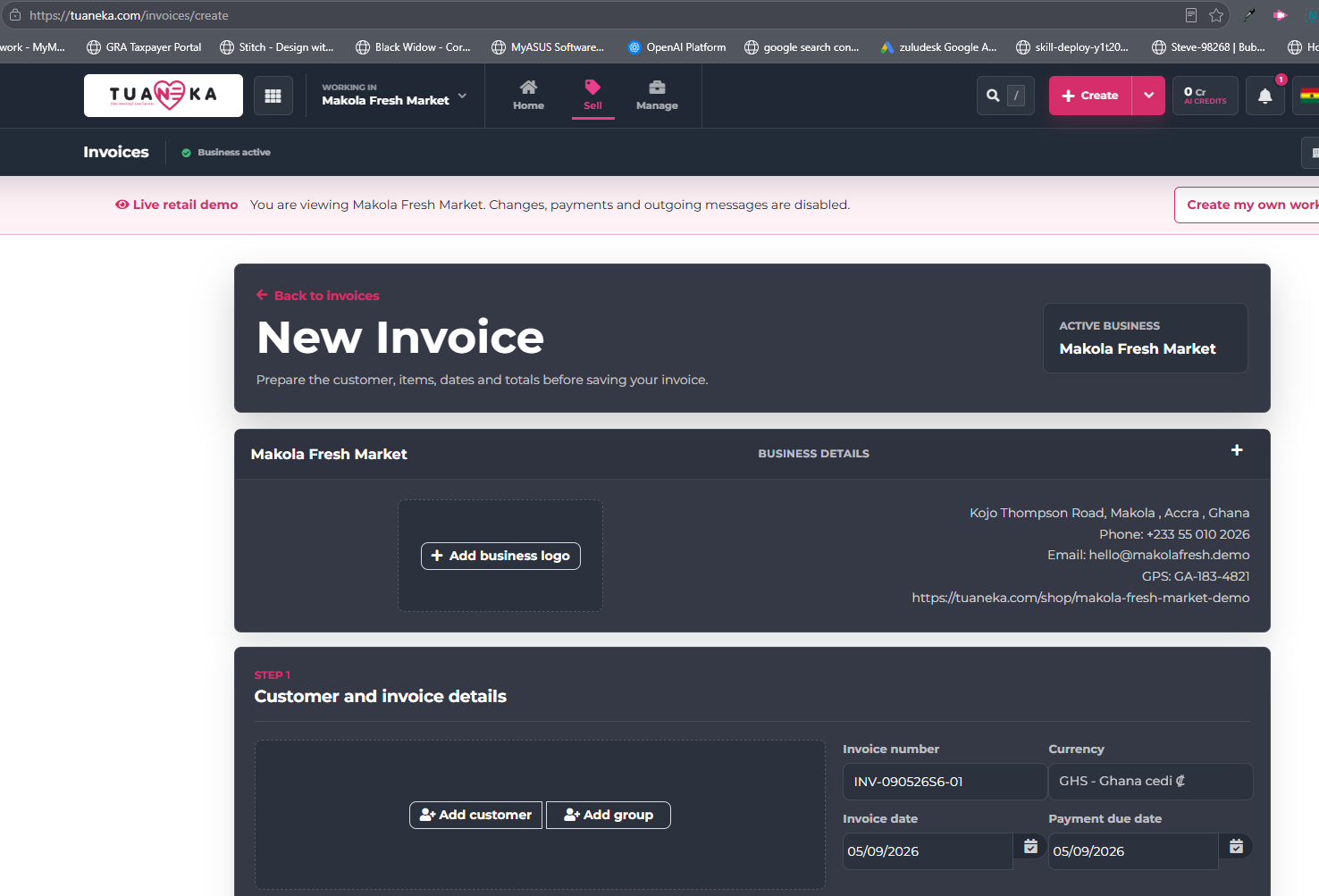This screenshot has width=1319, height=896.
Task: Focus the Invoice number field
Action: click(945, 782)
